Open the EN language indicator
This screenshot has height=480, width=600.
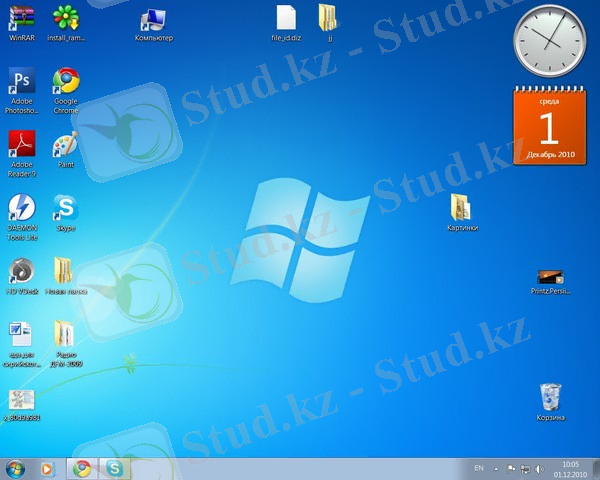tap(479, 468)
